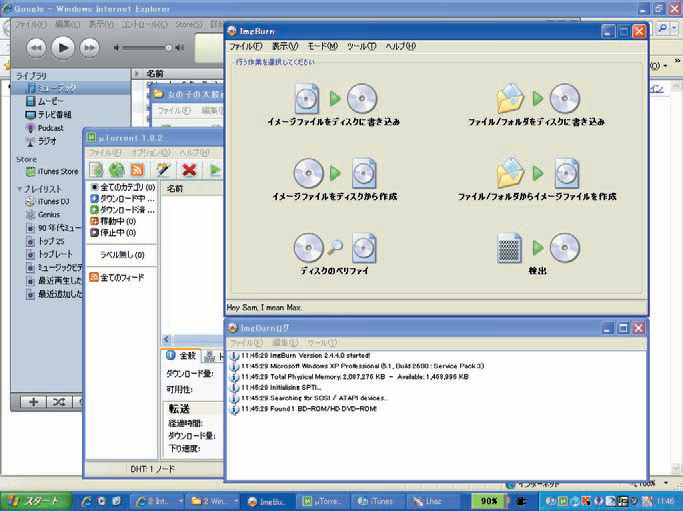The height and width of the screenshot is (511, 683).
Task: Select トップレート playlist in iTunes
Action: tap(49, 254)
